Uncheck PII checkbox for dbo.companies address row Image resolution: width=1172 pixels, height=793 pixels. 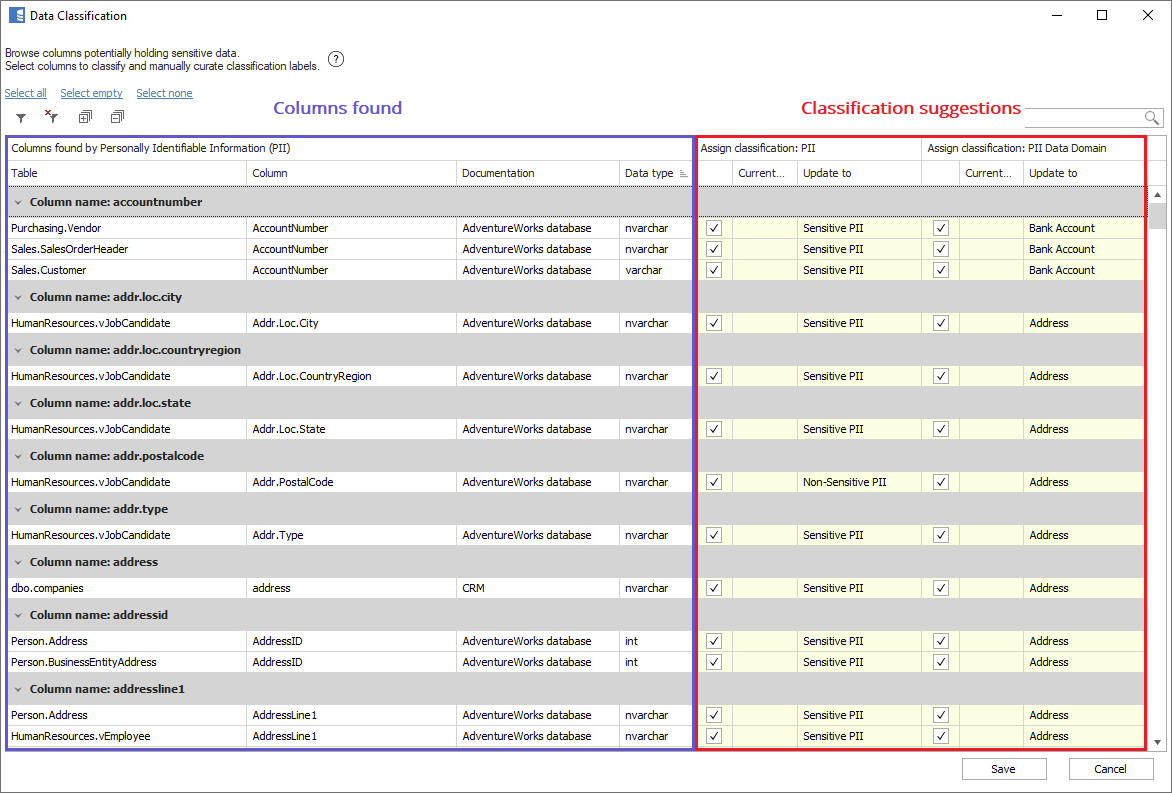click(x=714, y=588)
